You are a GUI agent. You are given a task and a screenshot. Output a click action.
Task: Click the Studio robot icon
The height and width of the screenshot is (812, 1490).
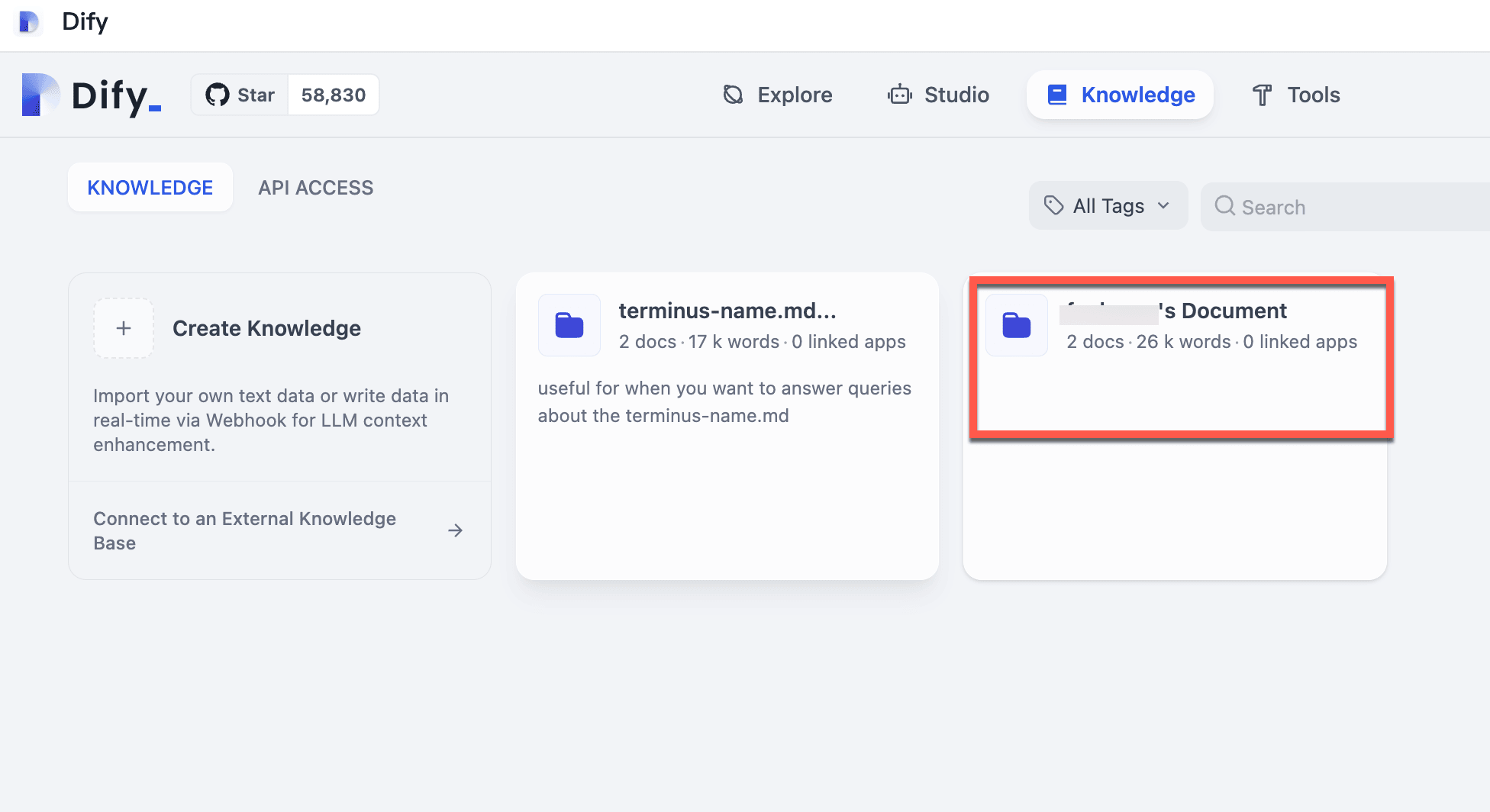[x=900, y=95]
